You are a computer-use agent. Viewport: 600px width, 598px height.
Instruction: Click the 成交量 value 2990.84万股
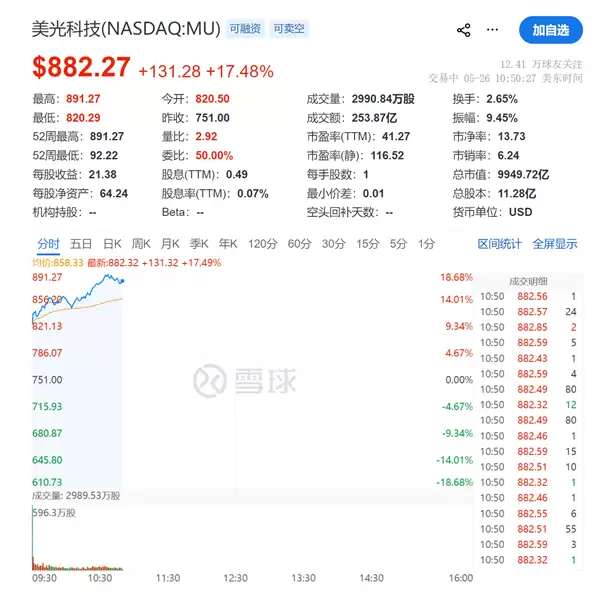click(x=383, y=99)
